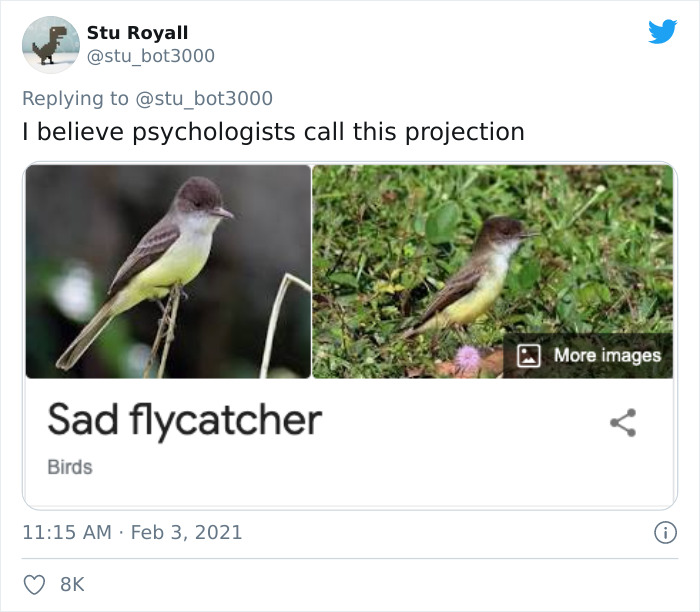Click the share icon on Sad flycatcher card
Viewport: 700px width, 612px height.
click(623, 423)
